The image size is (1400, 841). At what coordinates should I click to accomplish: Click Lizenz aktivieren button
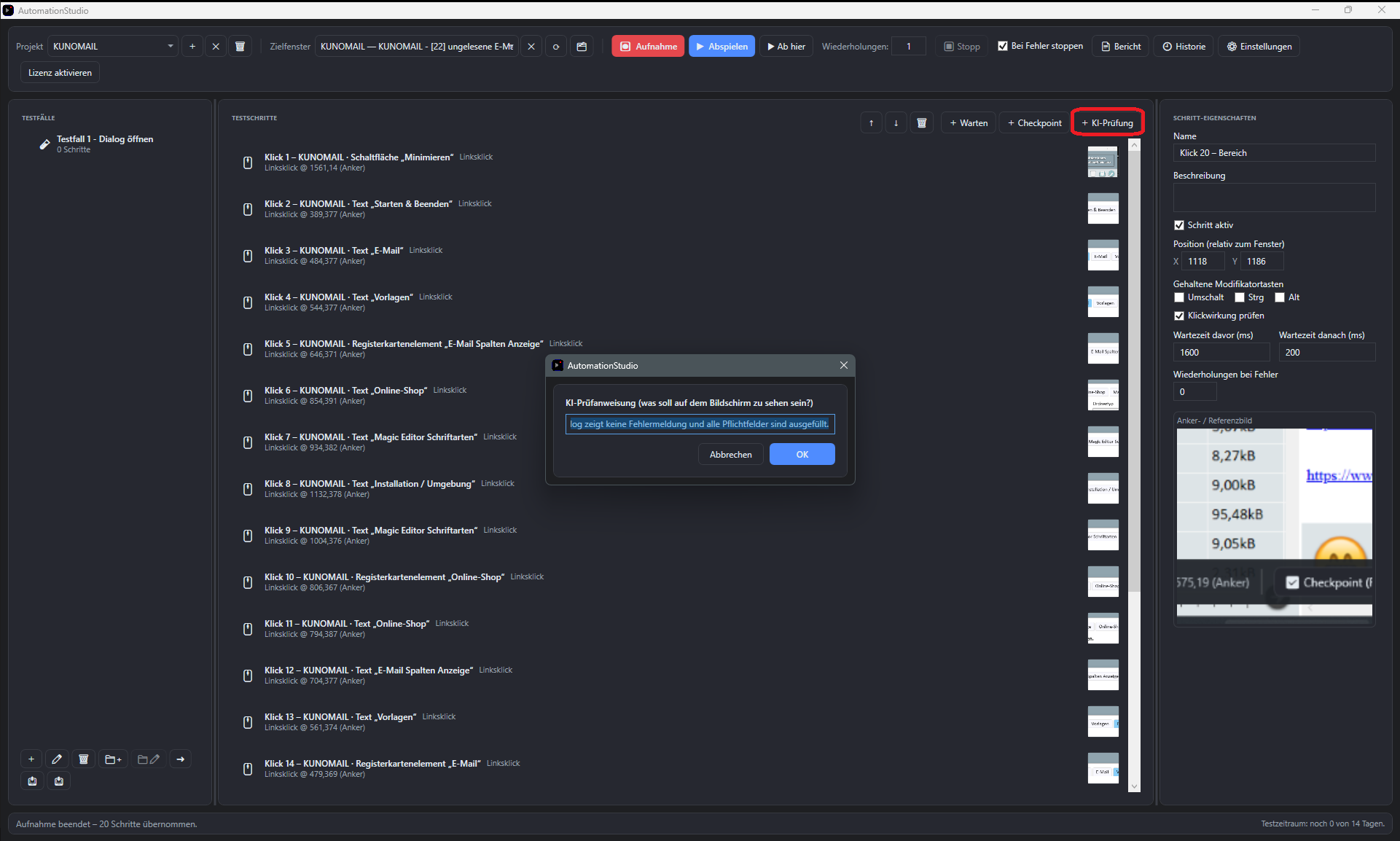[60, 73]
